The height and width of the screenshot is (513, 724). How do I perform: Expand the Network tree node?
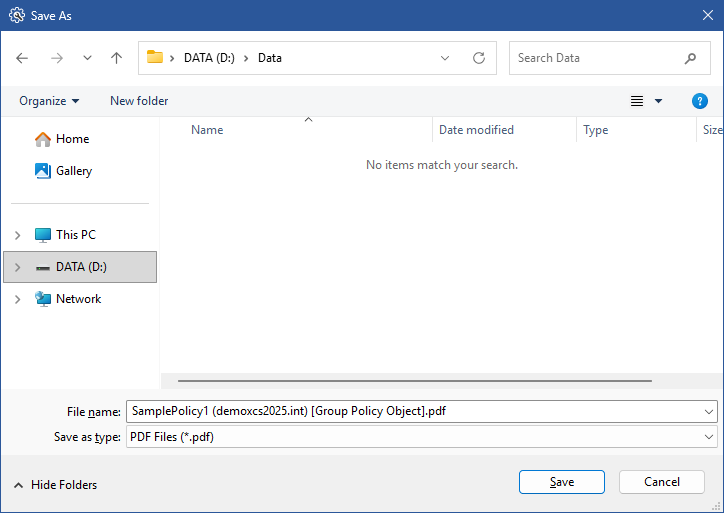tap(17, 299)
